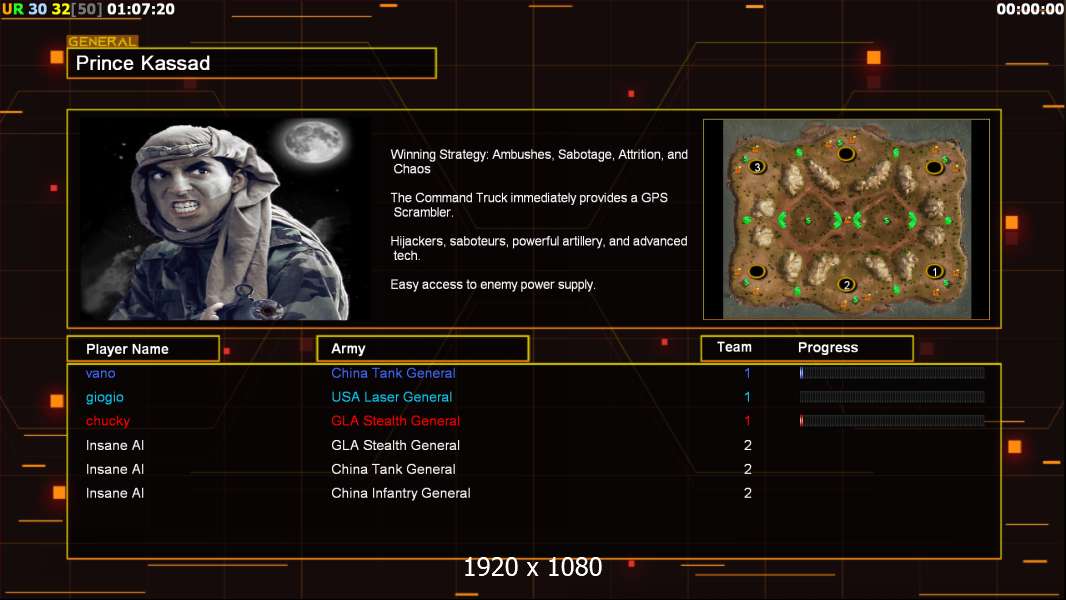Click the Player Name column header

[143, 349]
